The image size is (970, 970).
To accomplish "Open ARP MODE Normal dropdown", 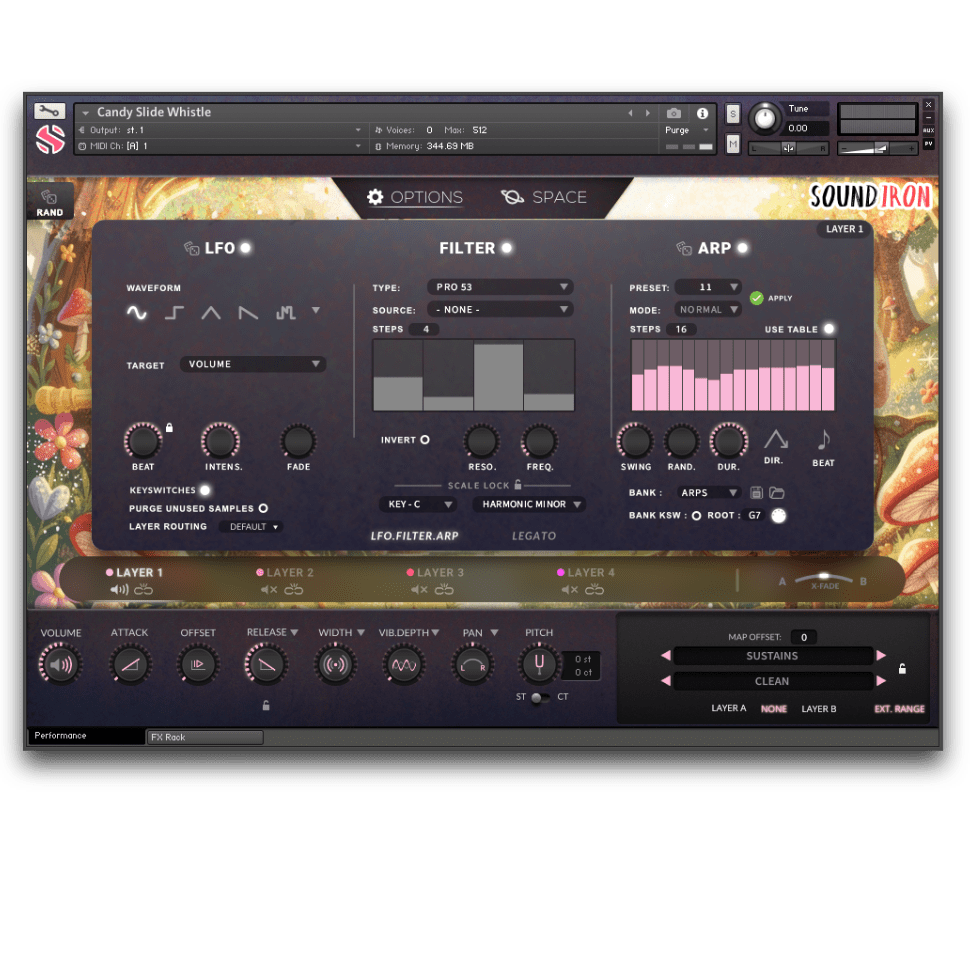I will [x=708, y=309].
